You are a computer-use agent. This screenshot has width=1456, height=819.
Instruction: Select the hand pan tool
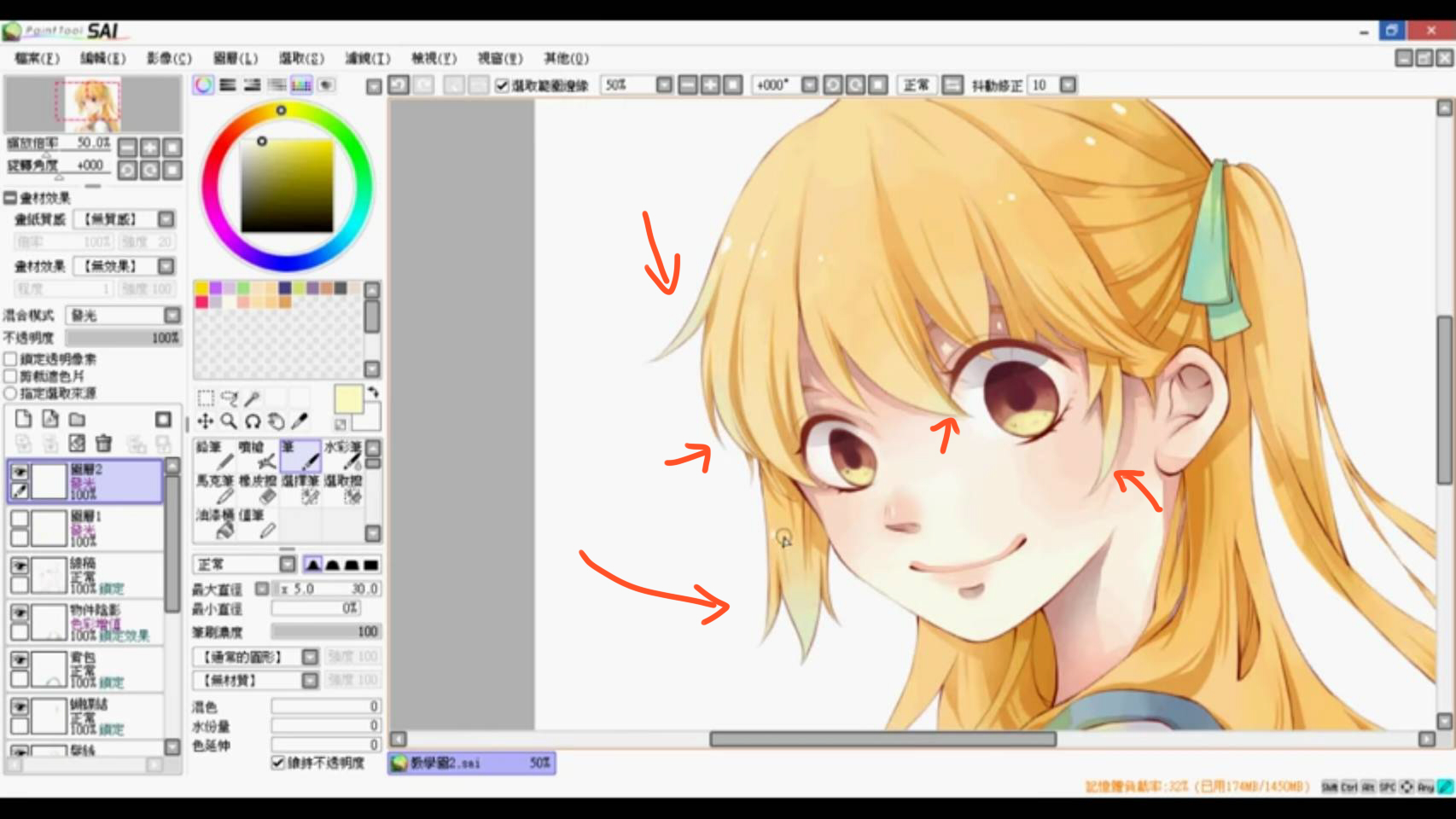click(276, 421)
